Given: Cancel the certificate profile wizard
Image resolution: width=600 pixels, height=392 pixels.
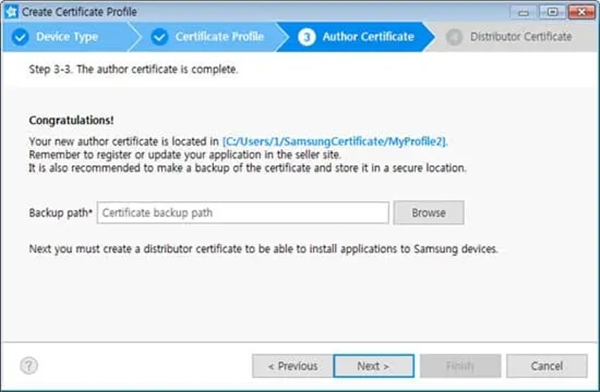Looking at the screenshot, I should point(547,366).
